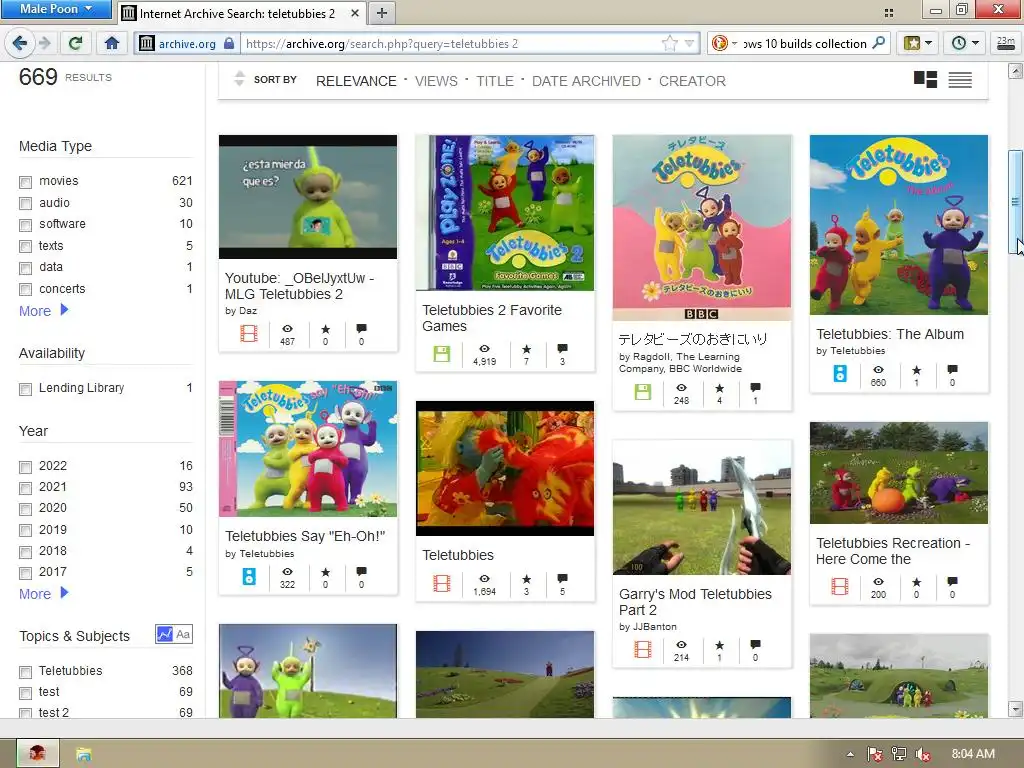The height and width of the screenshot is (768, 1024).
Task: Switch to tile grid view icon
Action: pyautogui.click(x=925, y=80)
